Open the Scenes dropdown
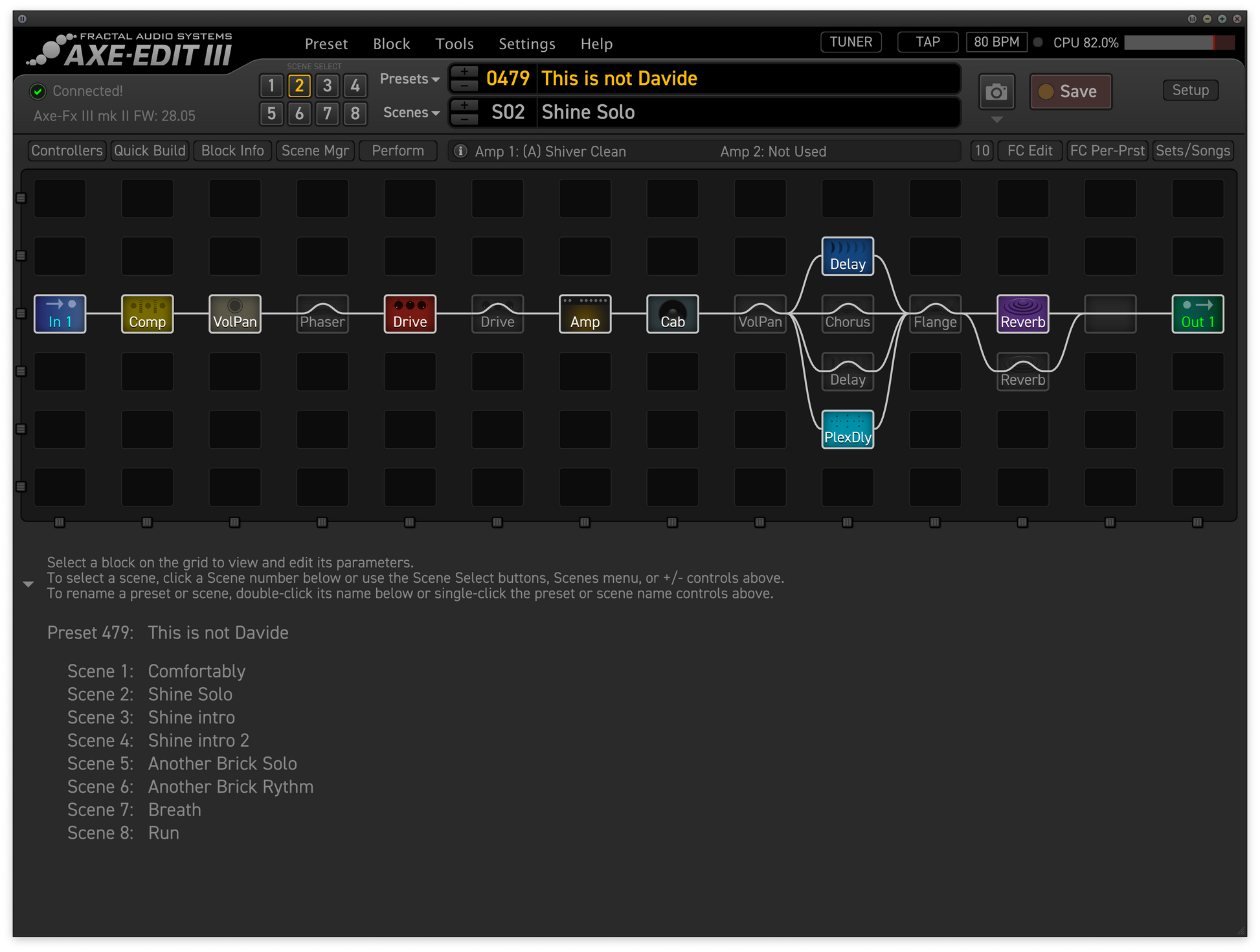1260x952 pixels. [411, 113]
